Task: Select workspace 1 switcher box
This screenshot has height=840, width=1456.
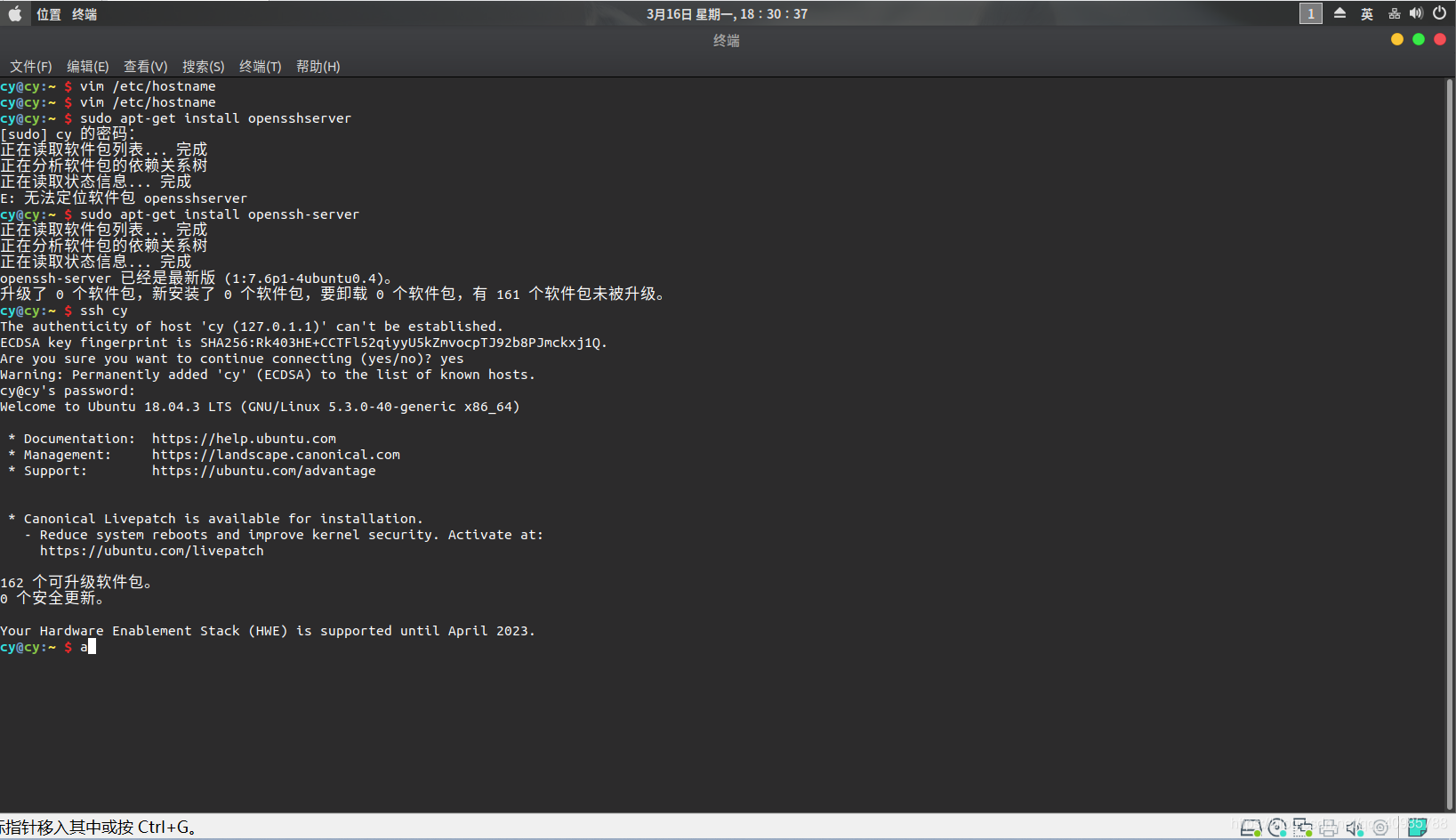Action: [1310, 13]
